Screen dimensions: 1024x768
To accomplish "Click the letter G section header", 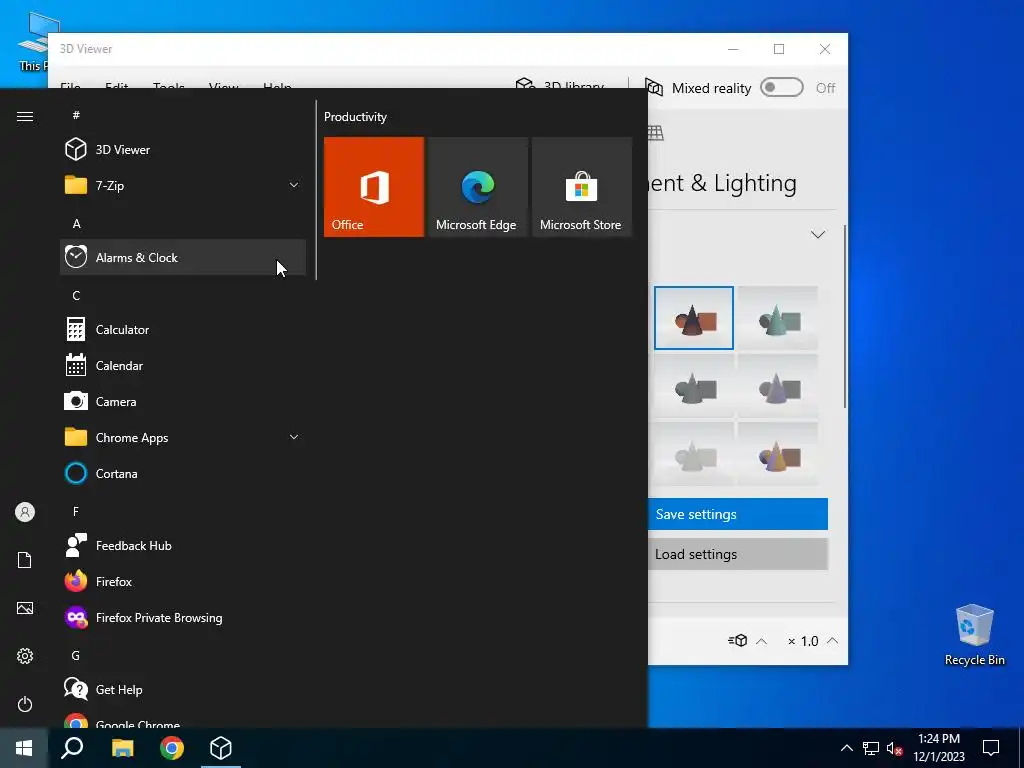I will click(76, 656).
